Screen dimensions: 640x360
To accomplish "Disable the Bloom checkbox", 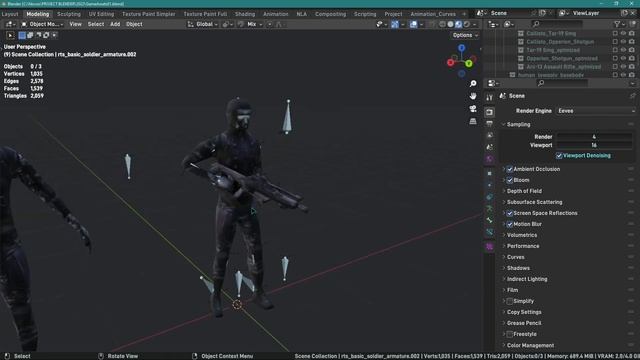I will coord(510,180).
